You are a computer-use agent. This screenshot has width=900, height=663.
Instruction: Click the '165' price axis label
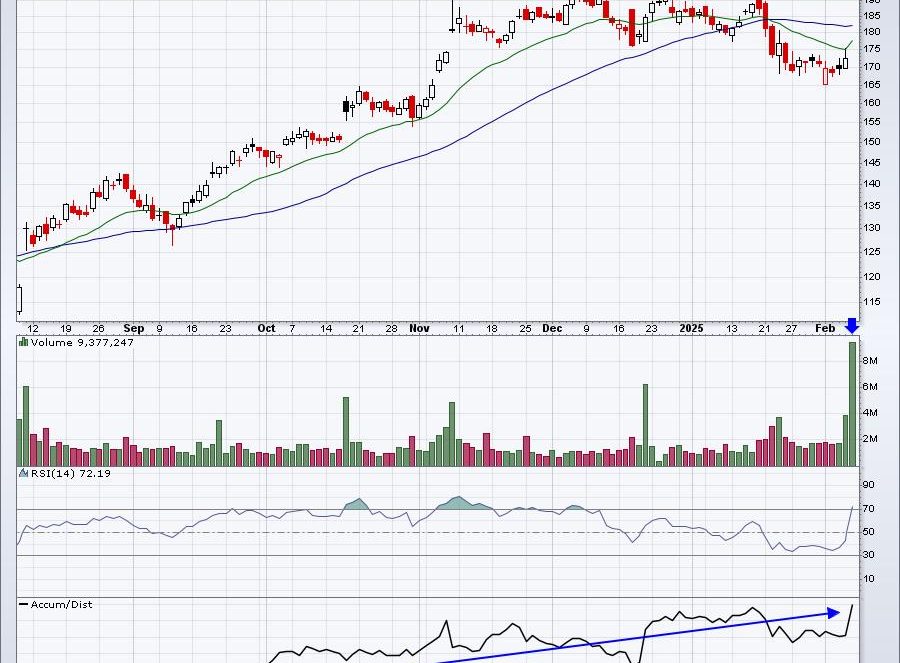872,84
